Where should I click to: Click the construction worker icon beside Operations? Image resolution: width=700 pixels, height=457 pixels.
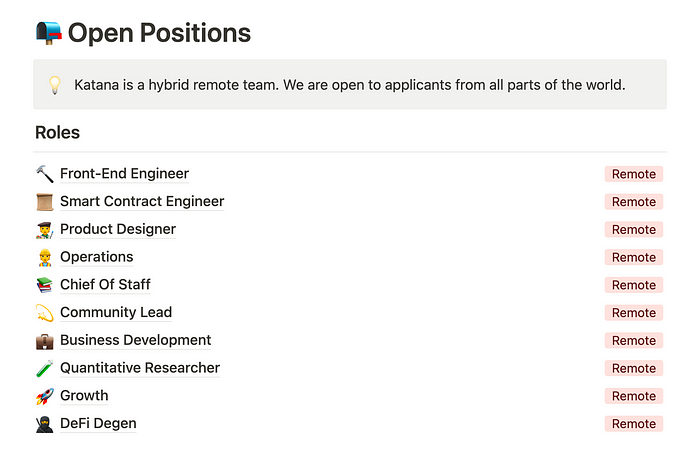tap(45, 258)
